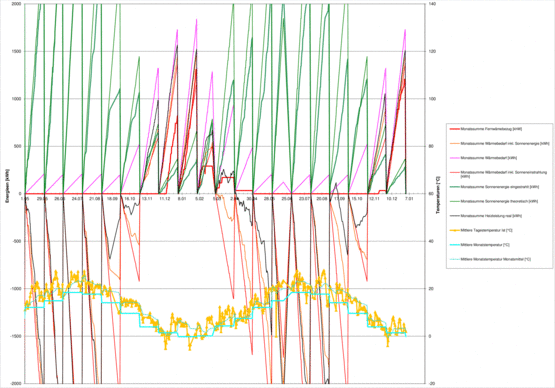Click the -1000 label on the left axis
The width and height of the screenshot is (555, 388).
click(x=16, y=289)
